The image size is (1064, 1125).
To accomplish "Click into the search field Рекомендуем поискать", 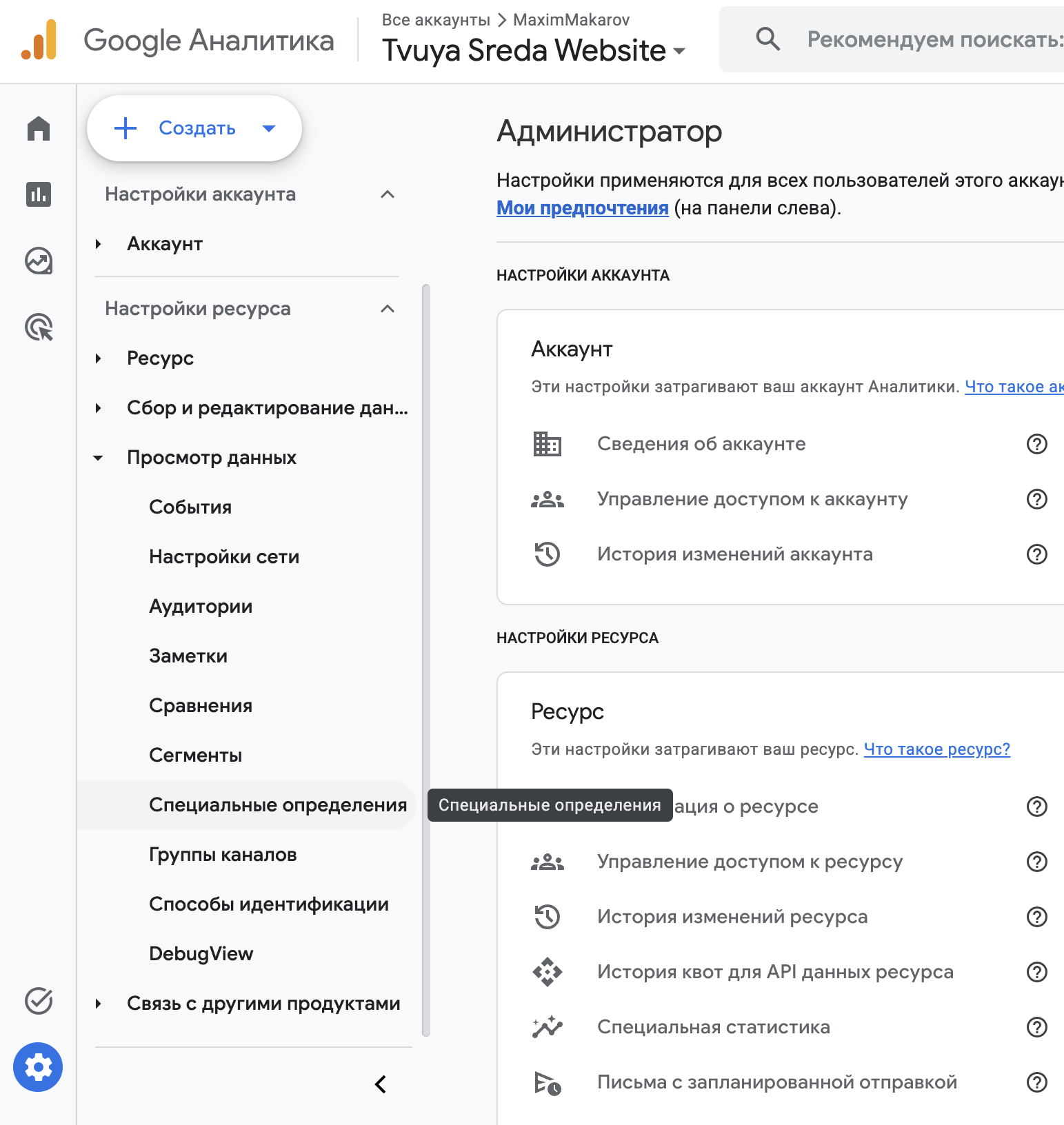I will (x=934, y=39).
